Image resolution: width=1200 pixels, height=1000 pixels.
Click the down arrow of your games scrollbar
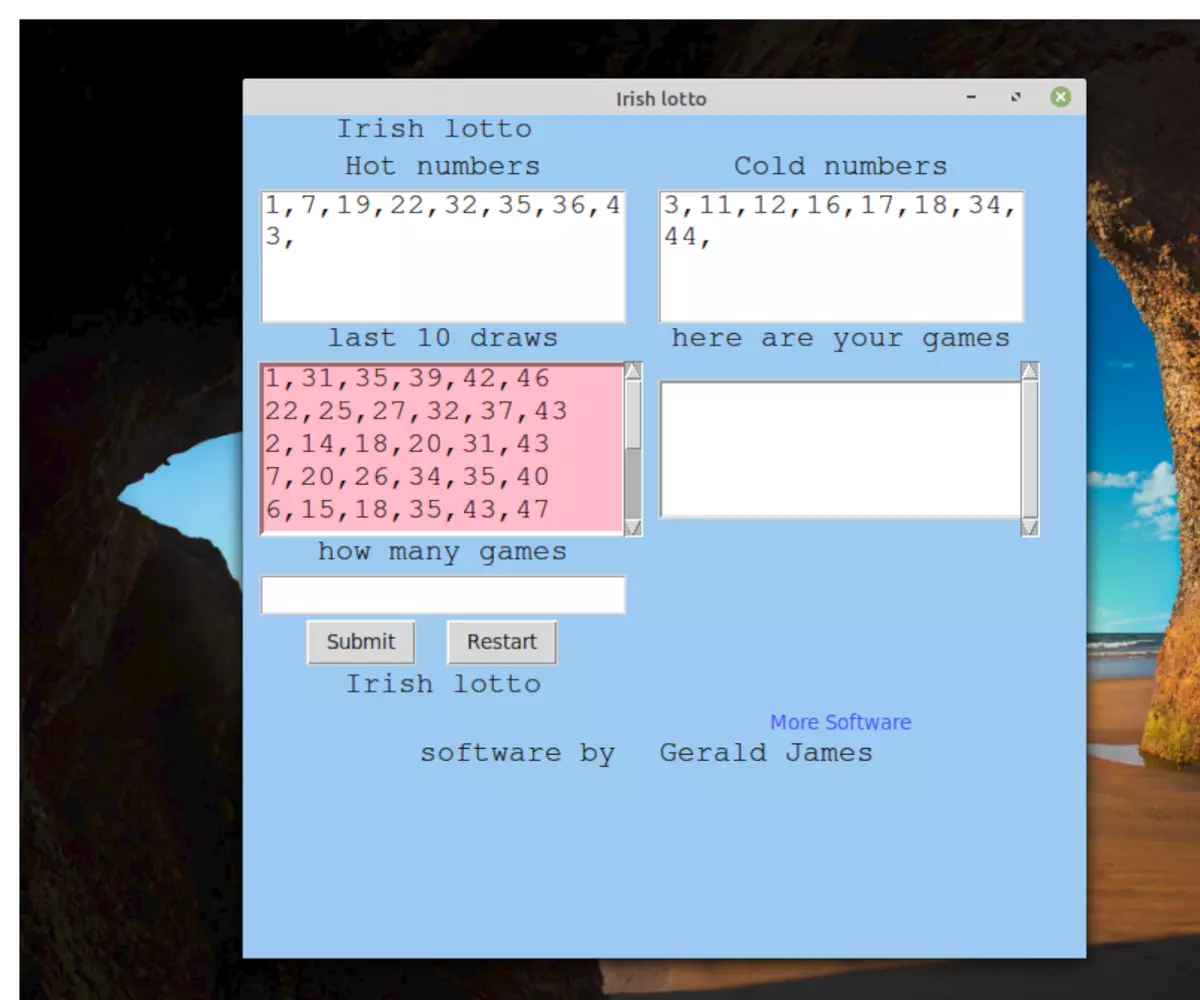pyautogui.click(x=1030, y=527)
